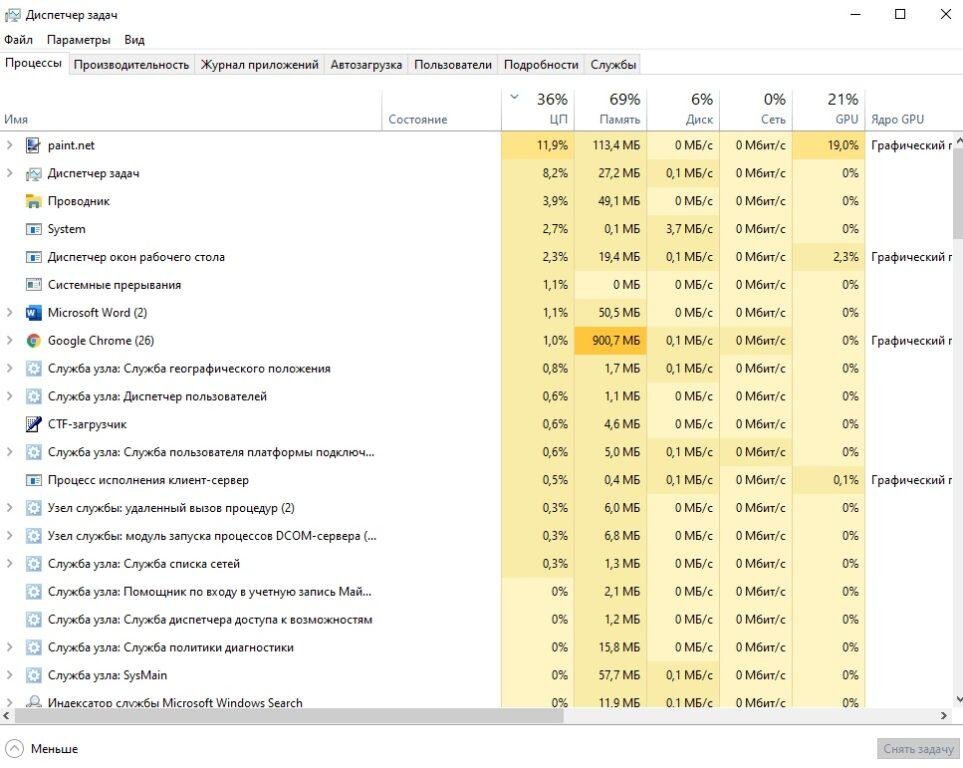Sort by the GPU column header
The image size is (963, 768).
(x=828, y=109)
